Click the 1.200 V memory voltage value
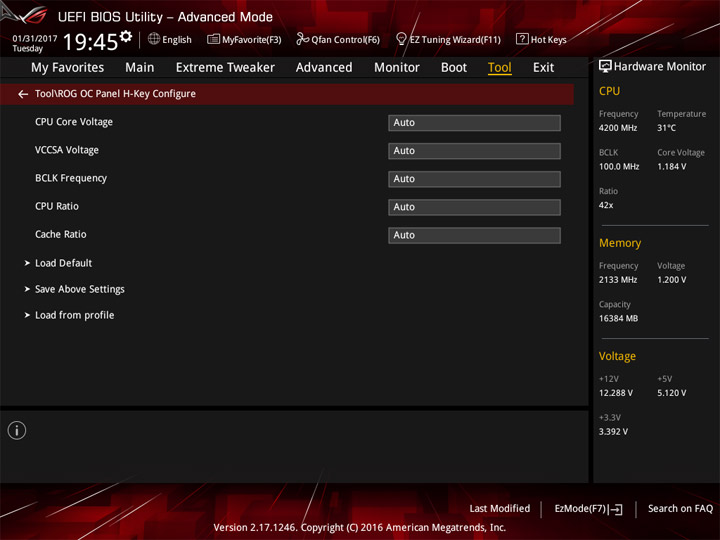 click(671, 280)
